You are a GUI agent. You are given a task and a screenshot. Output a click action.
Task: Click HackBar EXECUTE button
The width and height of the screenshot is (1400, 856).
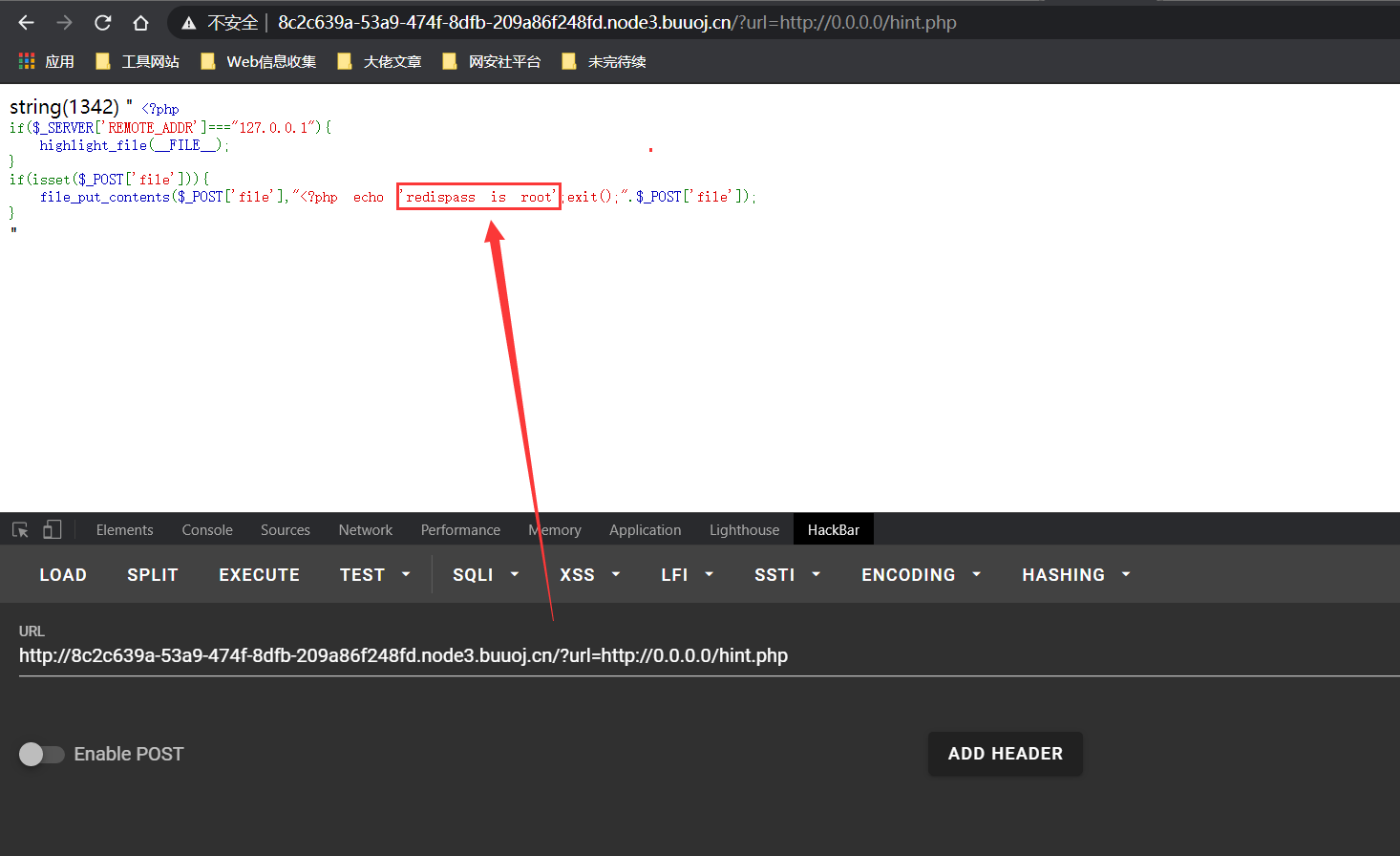pos(259,574)
